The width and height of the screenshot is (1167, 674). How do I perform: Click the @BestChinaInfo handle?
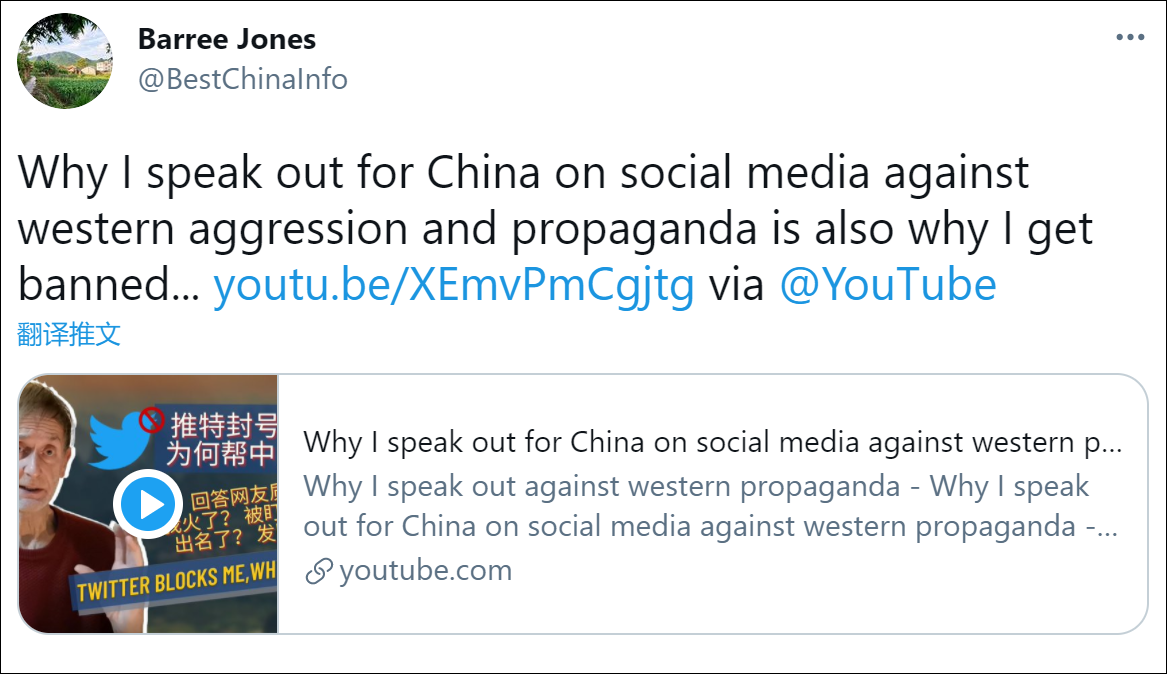tap(243, 79)
